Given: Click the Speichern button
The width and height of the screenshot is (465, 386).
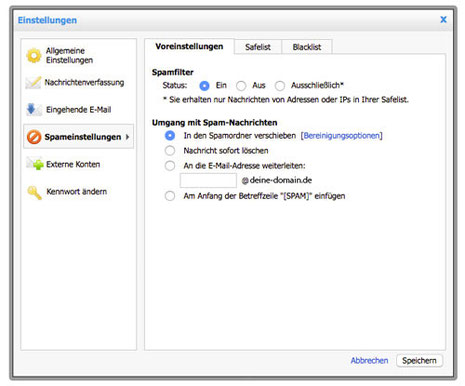Looking at the screenshot, I should click(x=419, y=361).
